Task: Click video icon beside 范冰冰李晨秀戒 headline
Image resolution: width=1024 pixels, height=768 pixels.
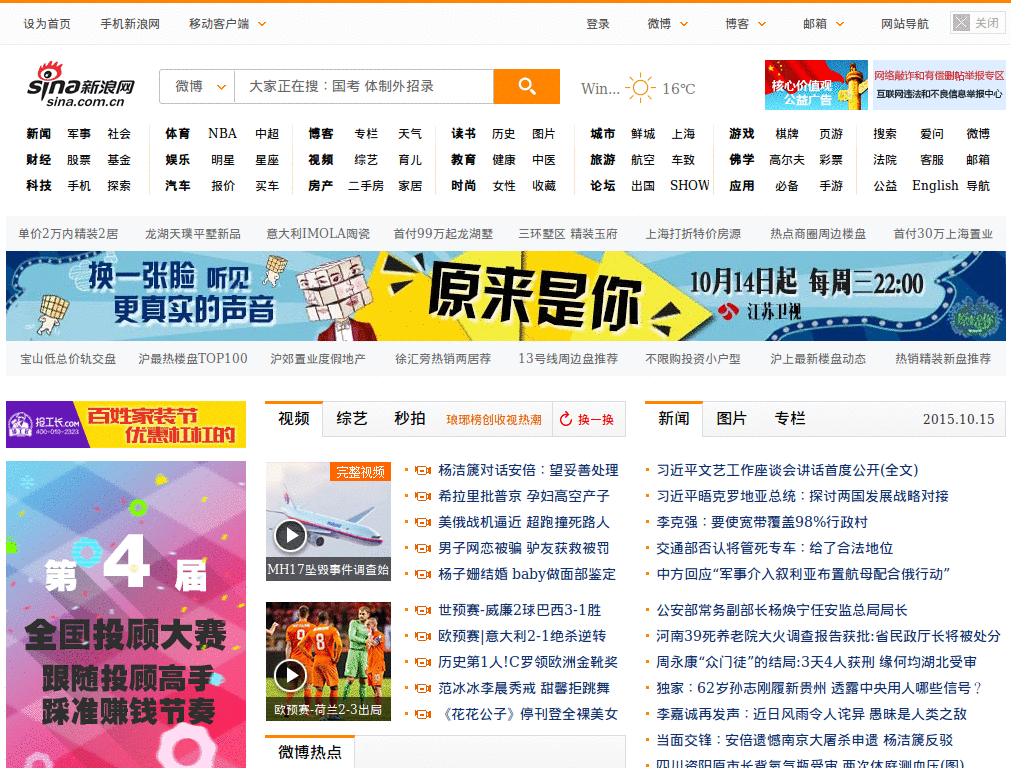Action: pyautogui.click(x=423, y=688)
